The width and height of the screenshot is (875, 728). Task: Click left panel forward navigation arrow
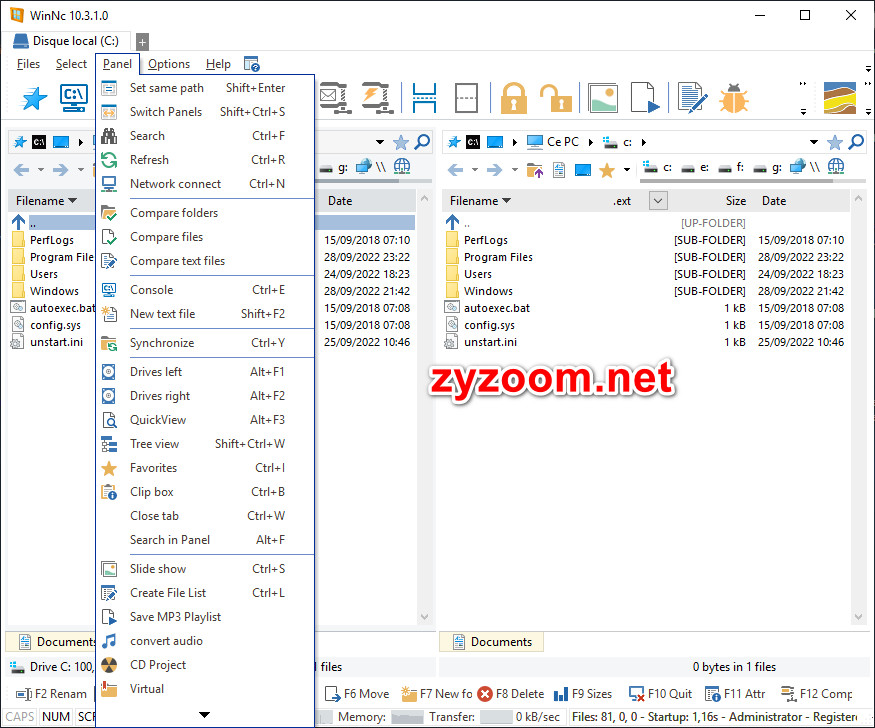(60, 170)
